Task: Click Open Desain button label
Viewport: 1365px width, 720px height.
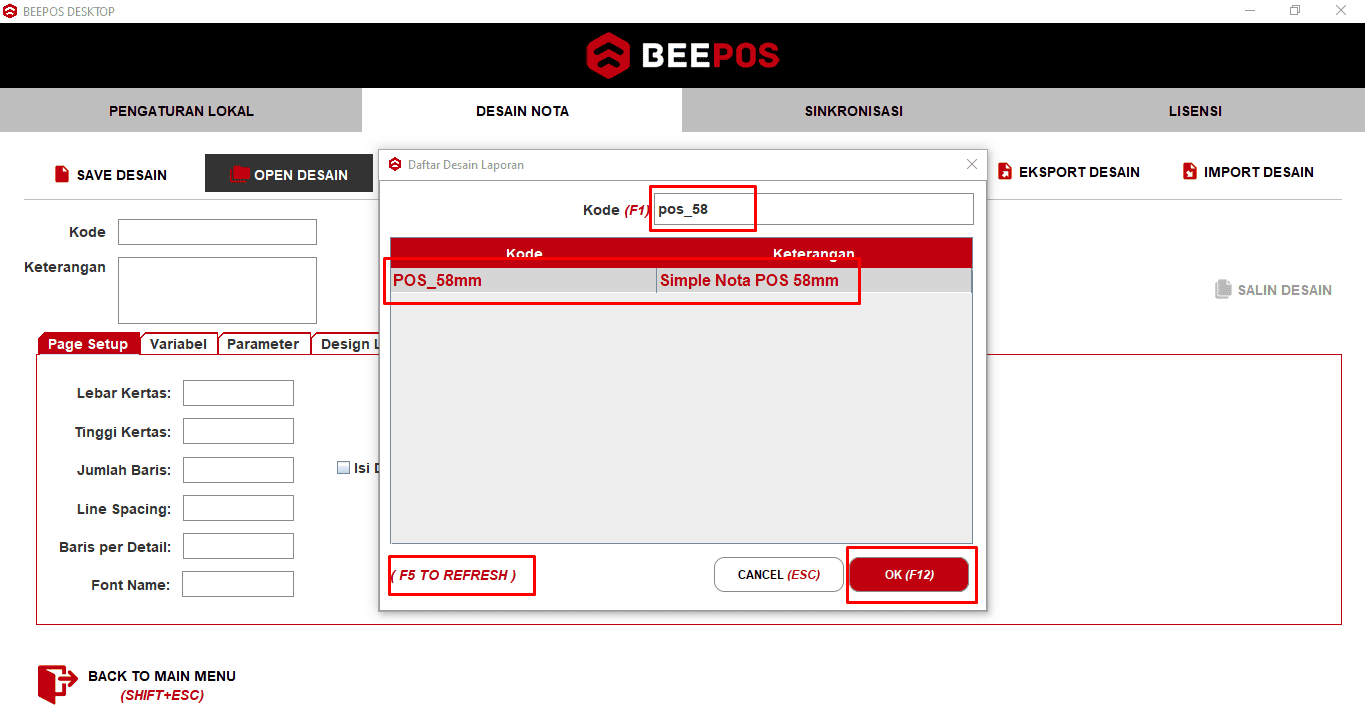Action: click(x=301, y=175)
